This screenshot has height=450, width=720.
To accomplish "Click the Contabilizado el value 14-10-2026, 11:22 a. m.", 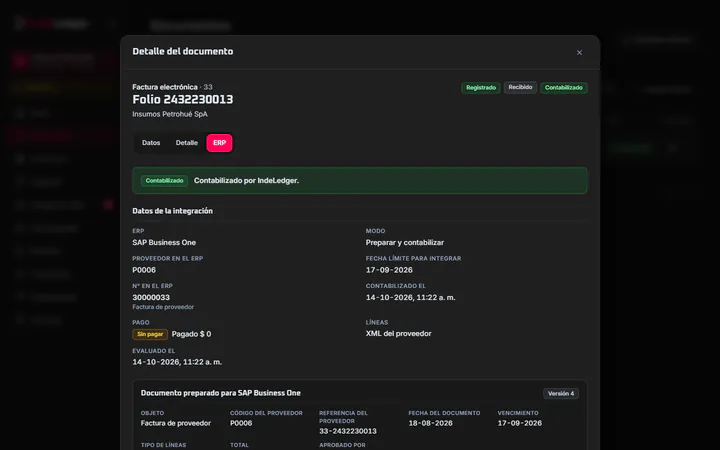I will [411, 298].
